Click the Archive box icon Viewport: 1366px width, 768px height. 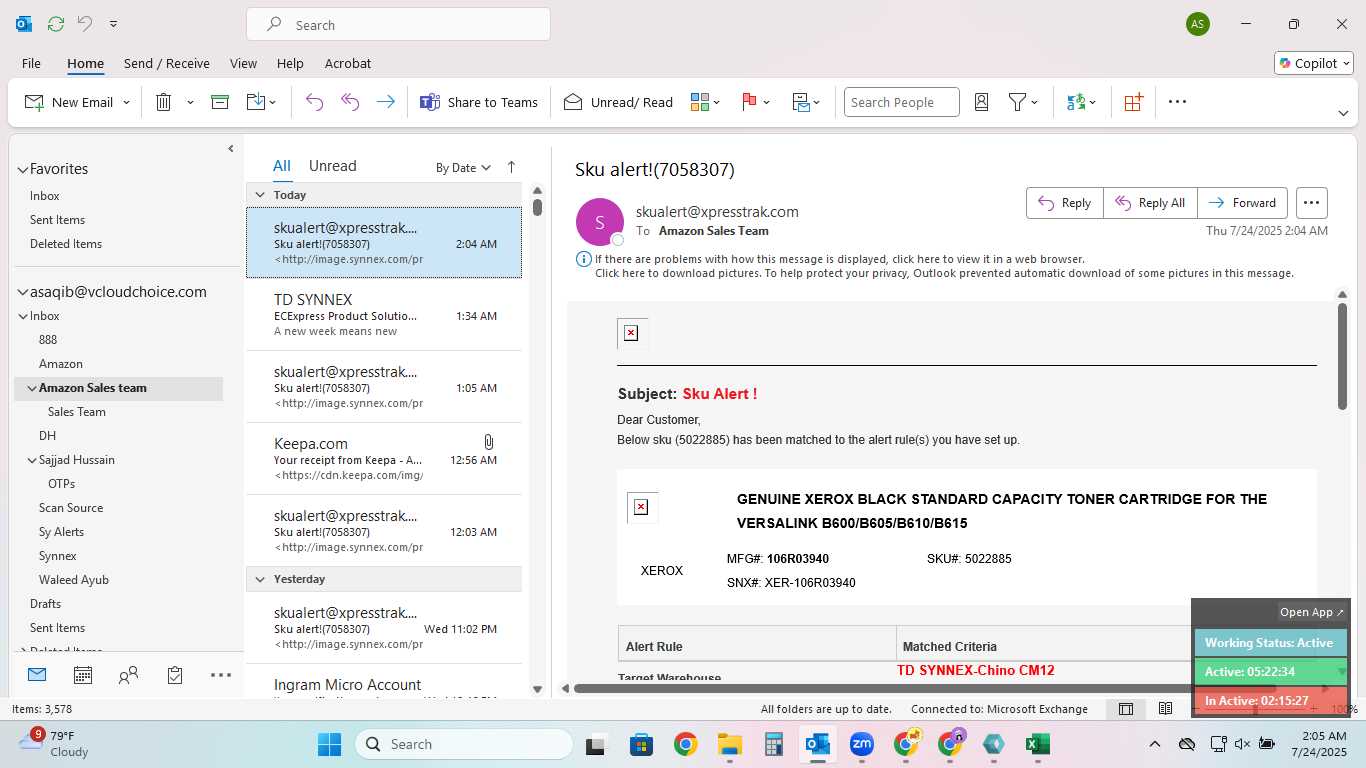point(220,102)
